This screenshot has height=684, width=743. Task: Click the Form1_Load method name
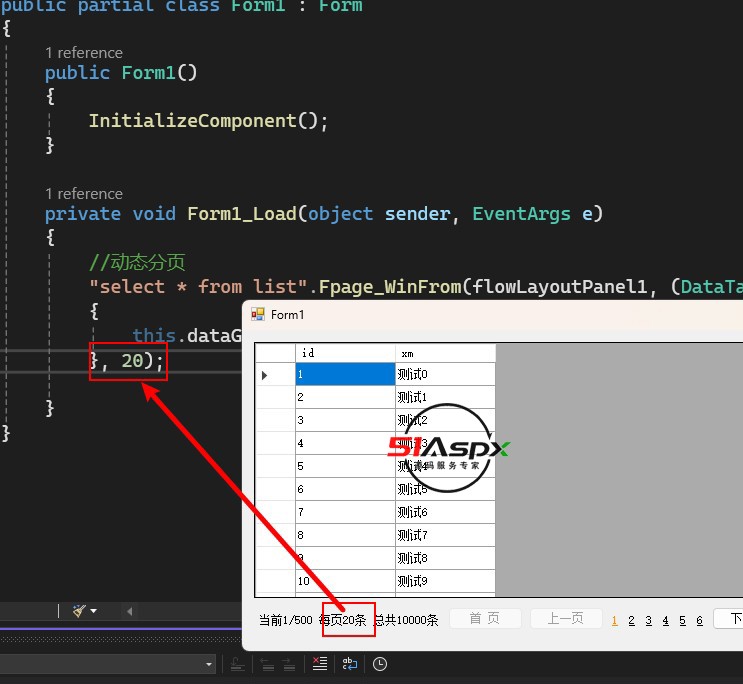click(x=242, y=214)
